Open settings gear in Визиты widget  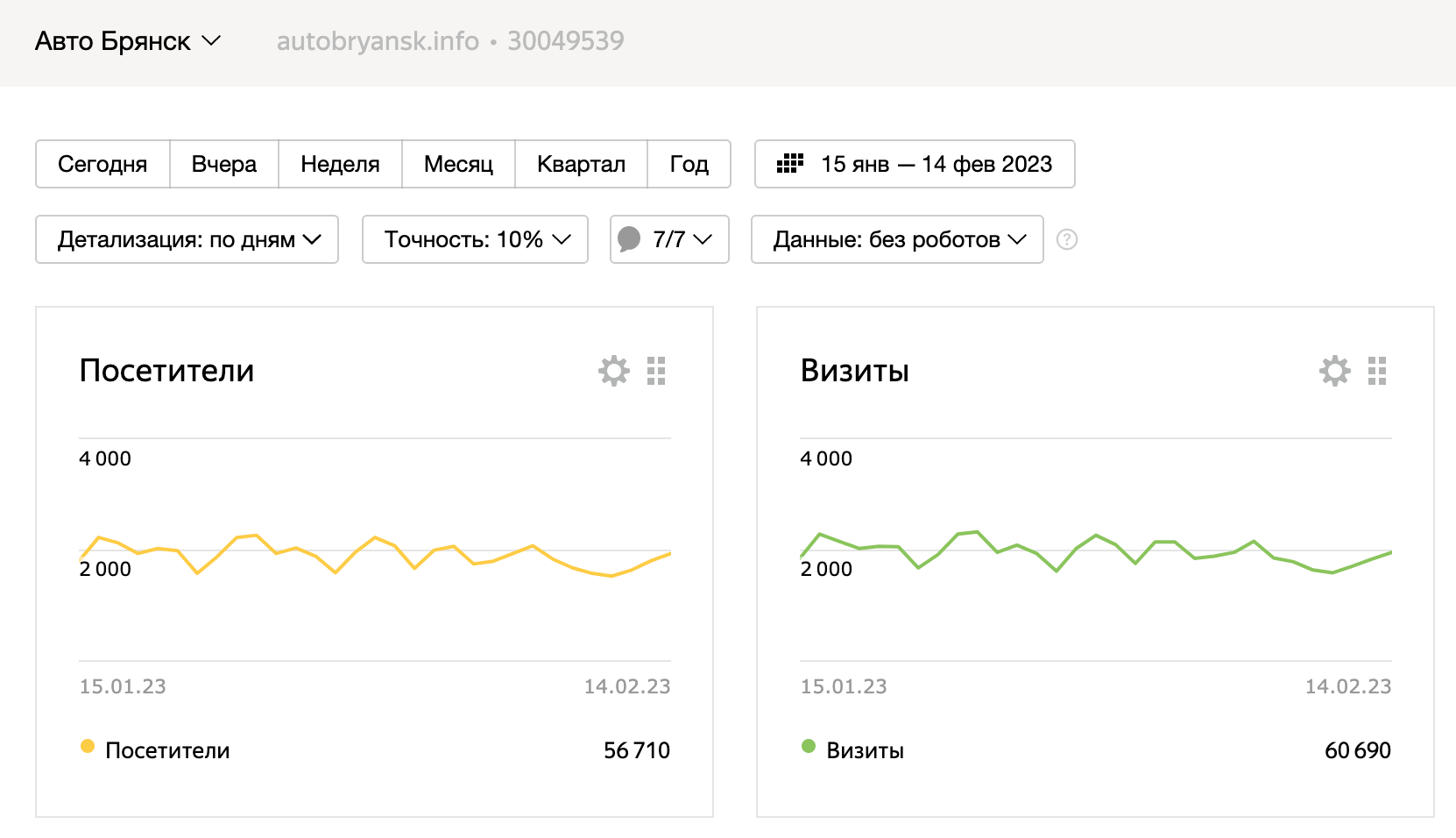point(1335,371)
